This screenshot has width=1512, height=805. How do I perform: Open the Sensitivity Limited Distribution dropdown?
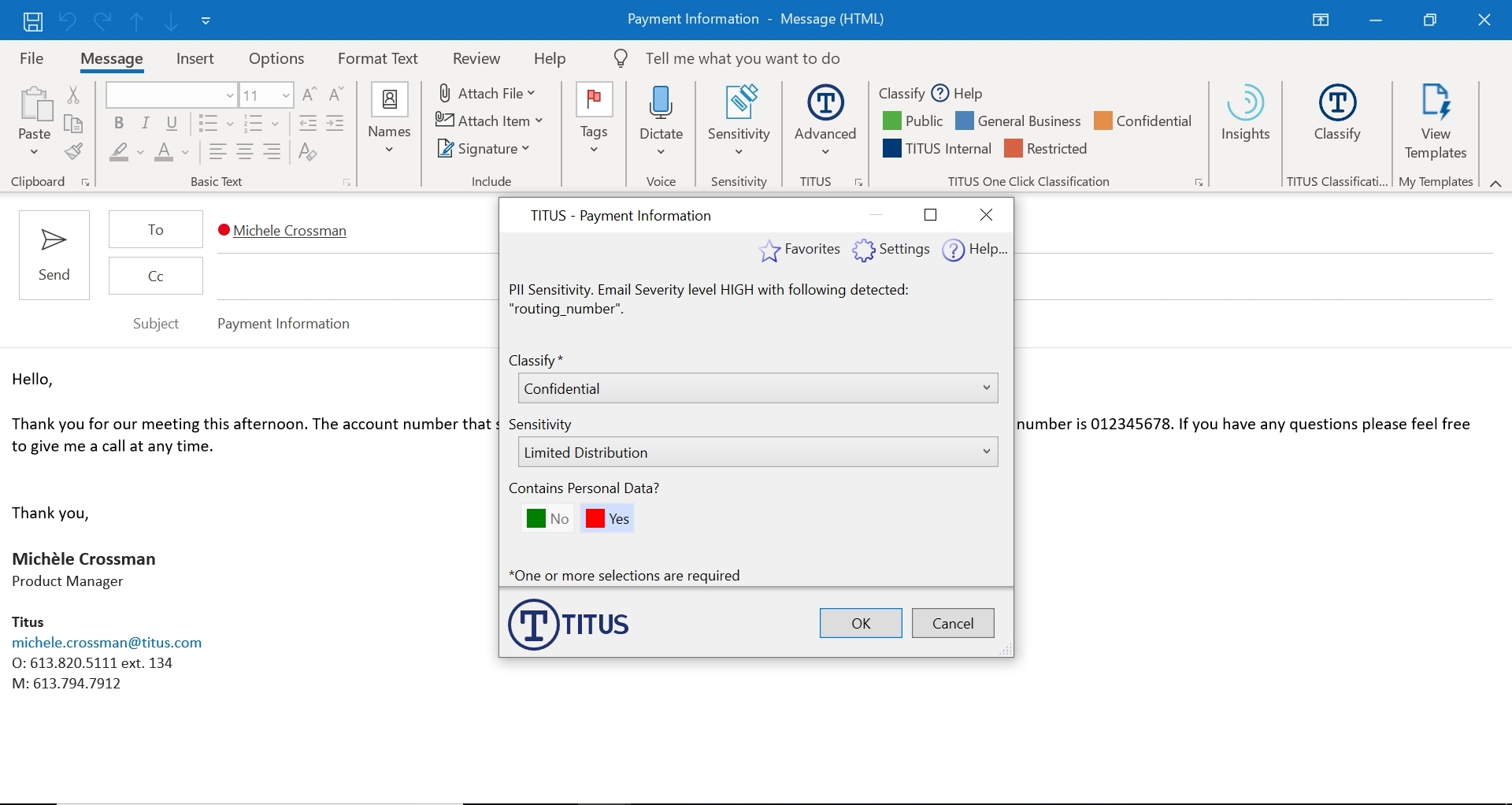tap(757, 452)
